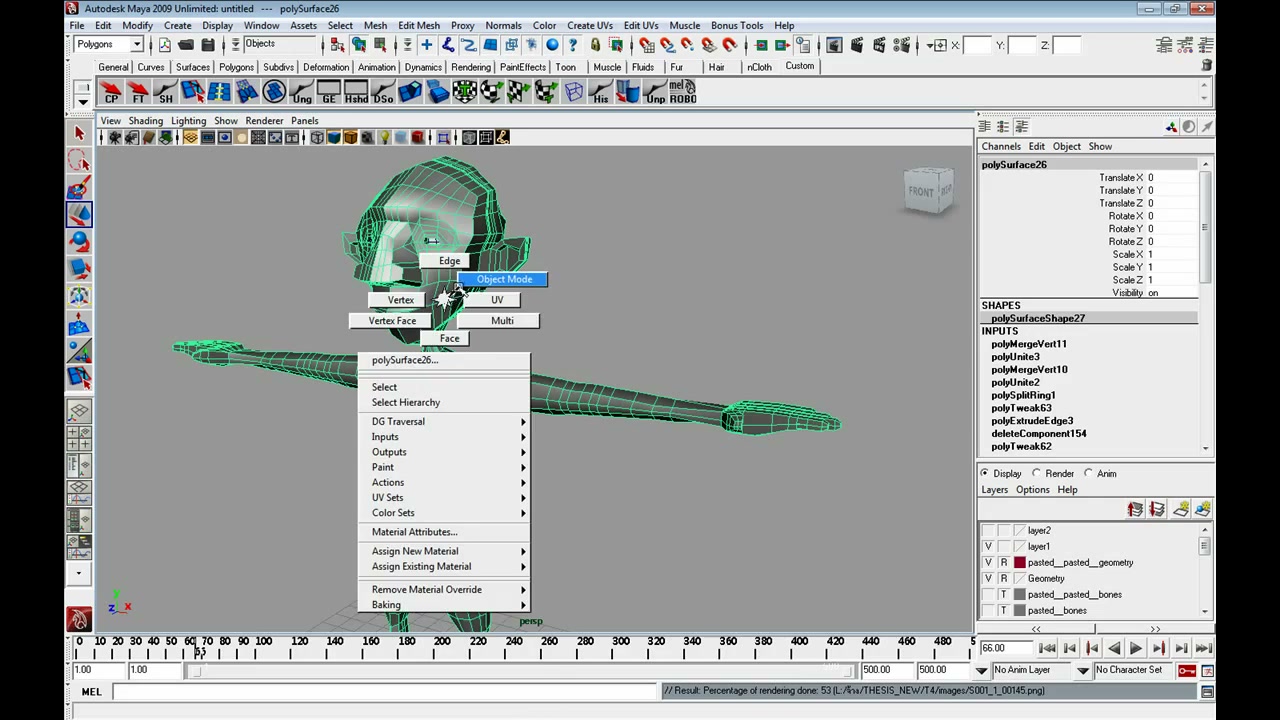Click the pasted__pasted__geometry red color swatch
Viewport: 1280px width, 720px height.
pos(1020,563)
